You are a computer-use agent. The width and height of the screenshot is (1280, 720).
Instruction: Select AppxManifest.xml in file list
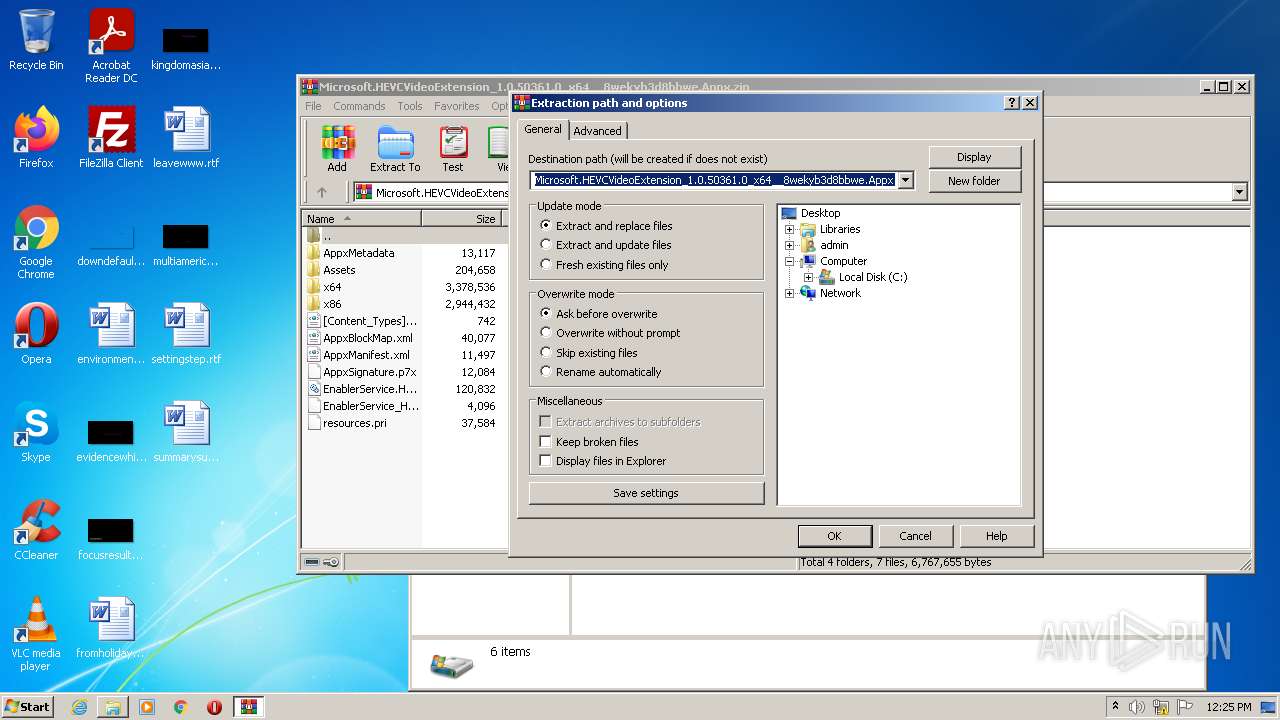(366, 355)
